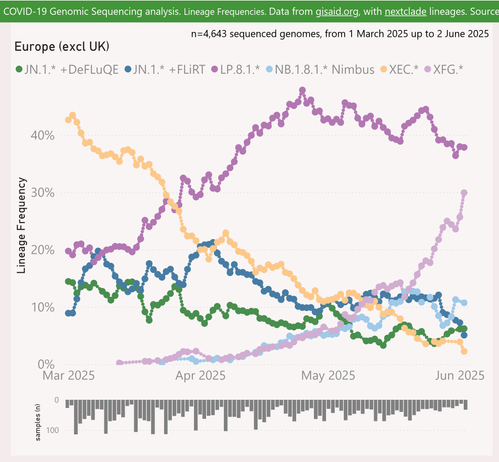Click the light blue NB.1.8.1.* Nimbus legend dot
This screenshot has height=462, width=499.
tap(269, 69)
